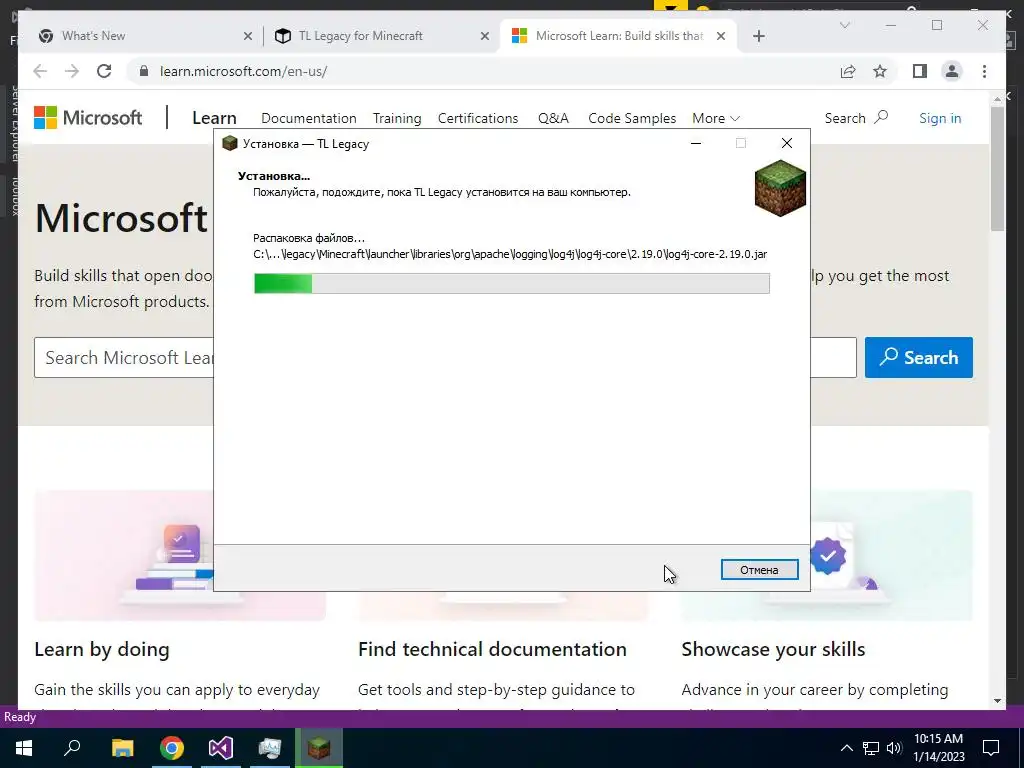Select the Microsoft Learn browser tab
This screenshot has height=768, width=1024.
[x=619, y=36]
